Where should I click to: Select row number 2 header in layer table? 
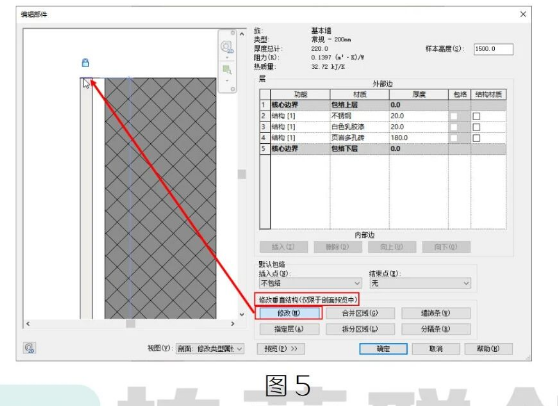(265, 116)
